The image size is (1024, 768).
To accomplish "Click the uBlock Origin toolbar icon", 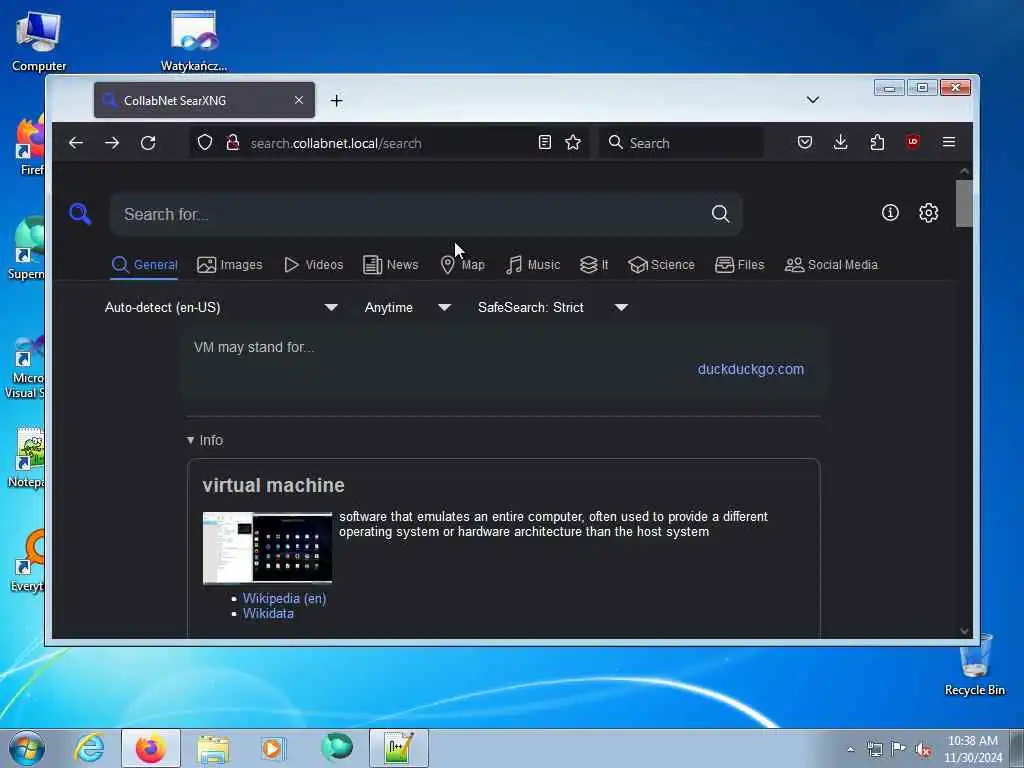I will click(913, 142).
